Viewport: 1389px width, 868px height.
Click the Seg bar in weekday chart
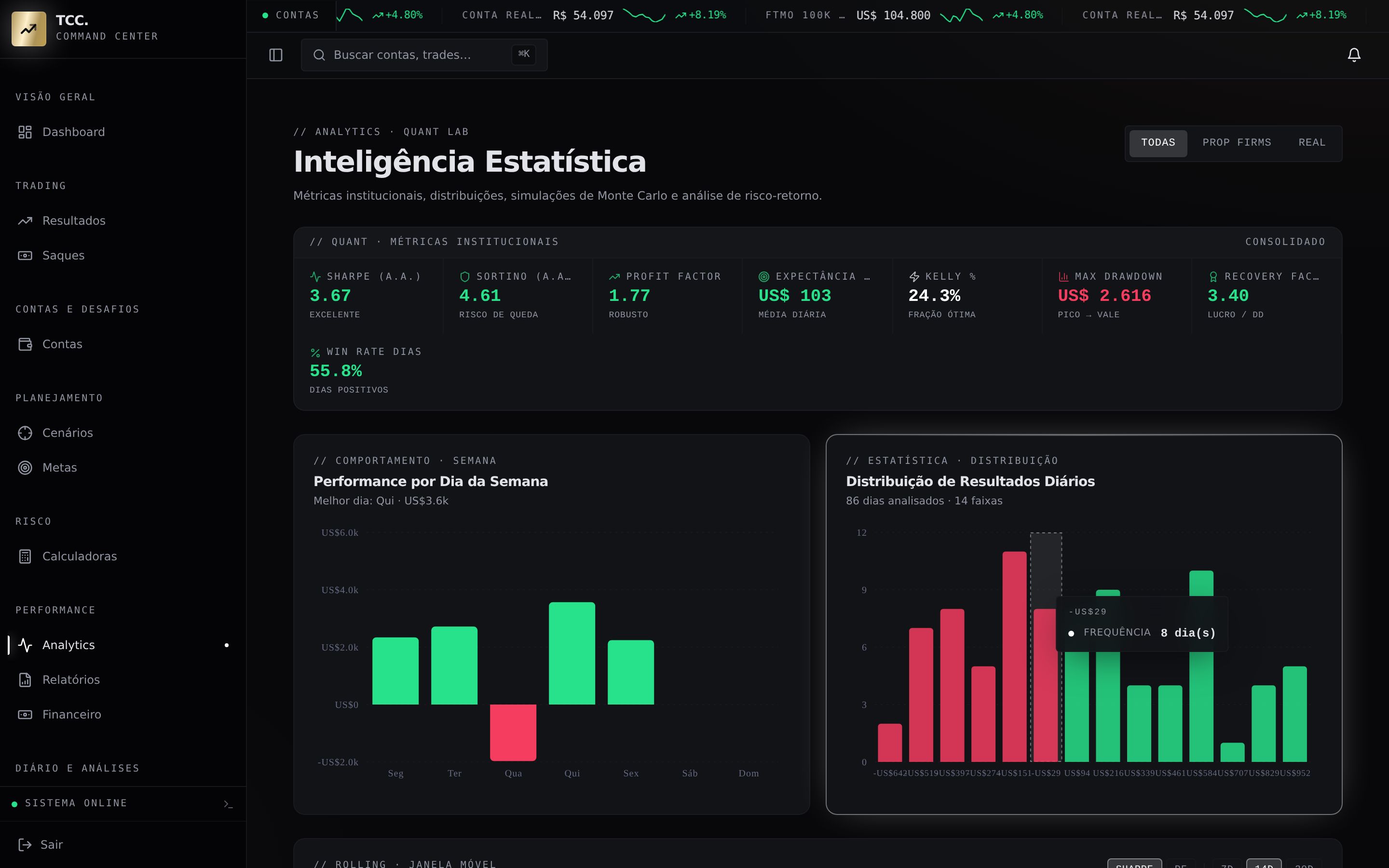click(395, 671)
